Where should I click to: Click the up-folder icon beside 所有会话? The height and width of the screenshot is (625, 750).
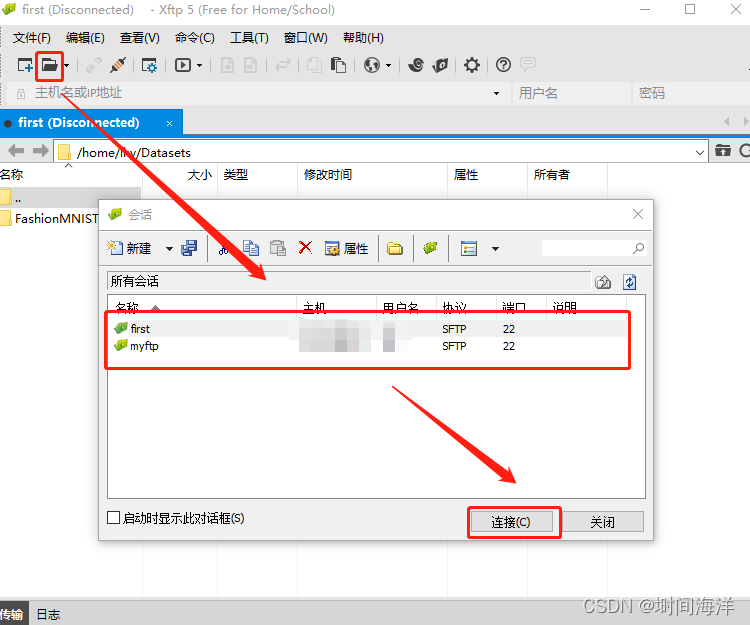[x=603, y=282]
